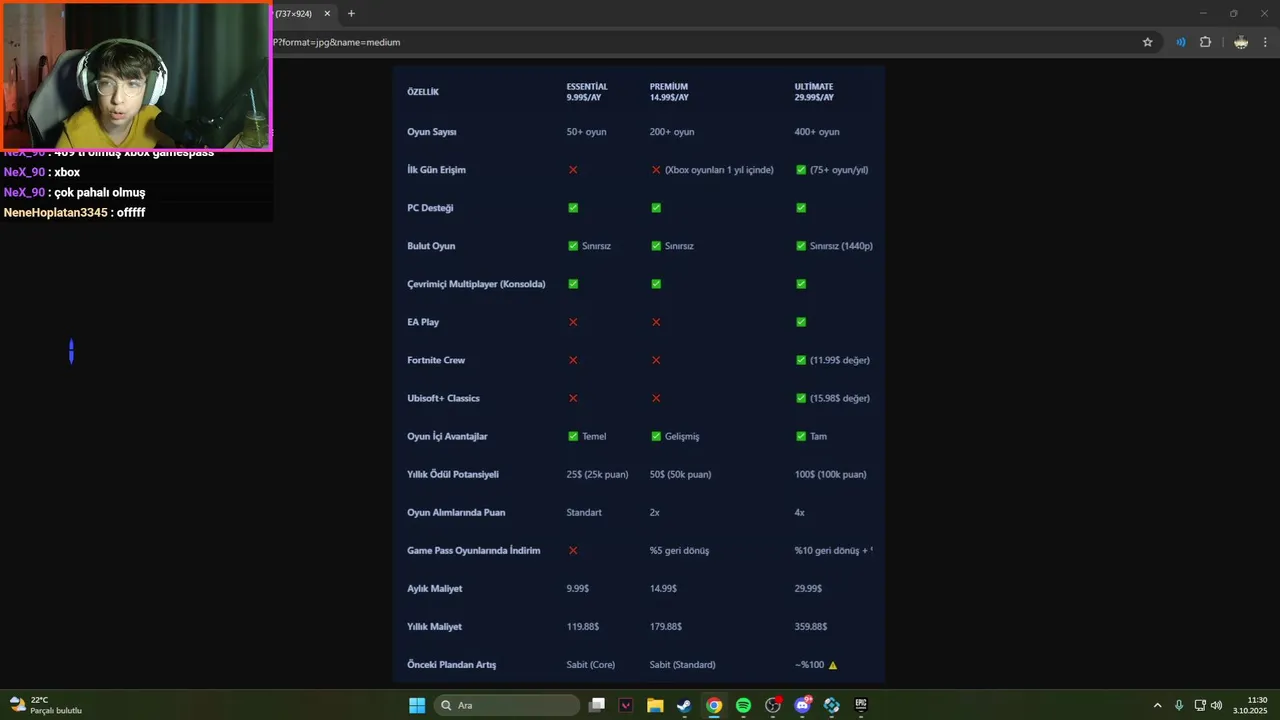Click 'Gelişmiş' in Oyun İçi Avantajlar row
Image resolution: width=1280 pixels, height=720 pixels.
click(x=682, y=436)
